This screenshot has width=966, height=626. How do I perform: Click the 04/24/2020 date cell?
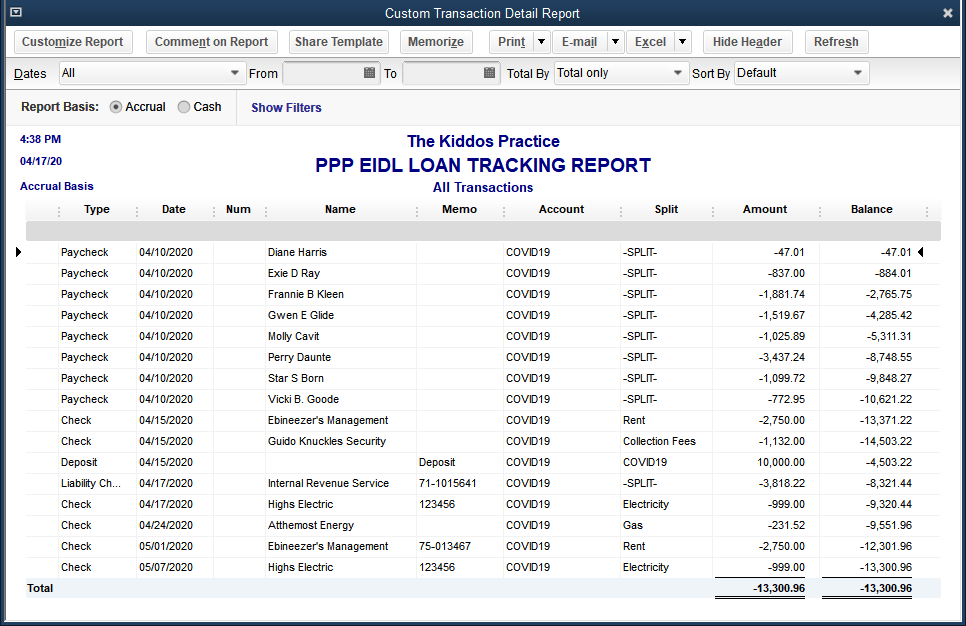[166, 525]
